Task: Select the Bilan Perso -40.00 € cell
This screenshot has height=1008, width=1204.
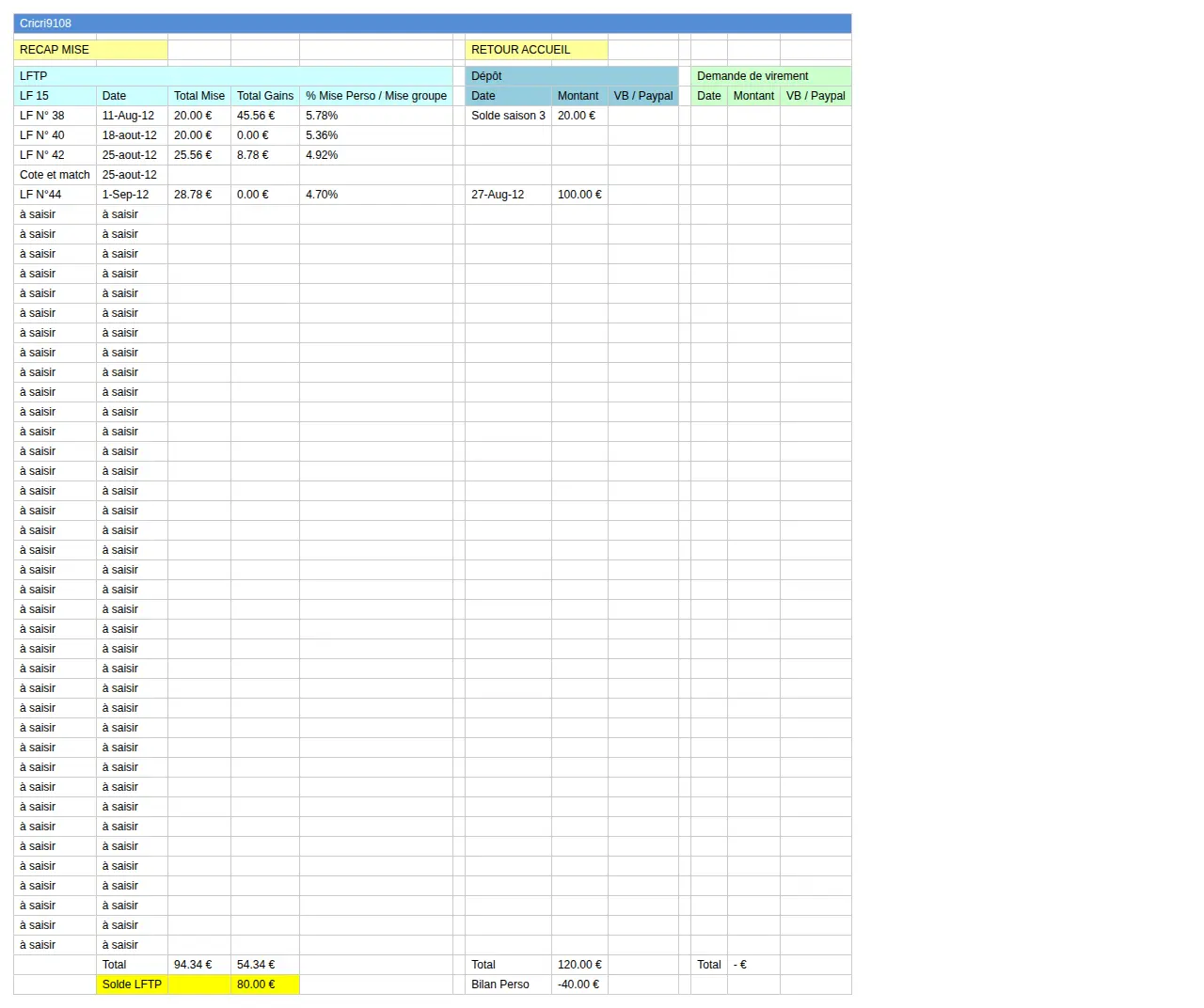Action: 579,984
